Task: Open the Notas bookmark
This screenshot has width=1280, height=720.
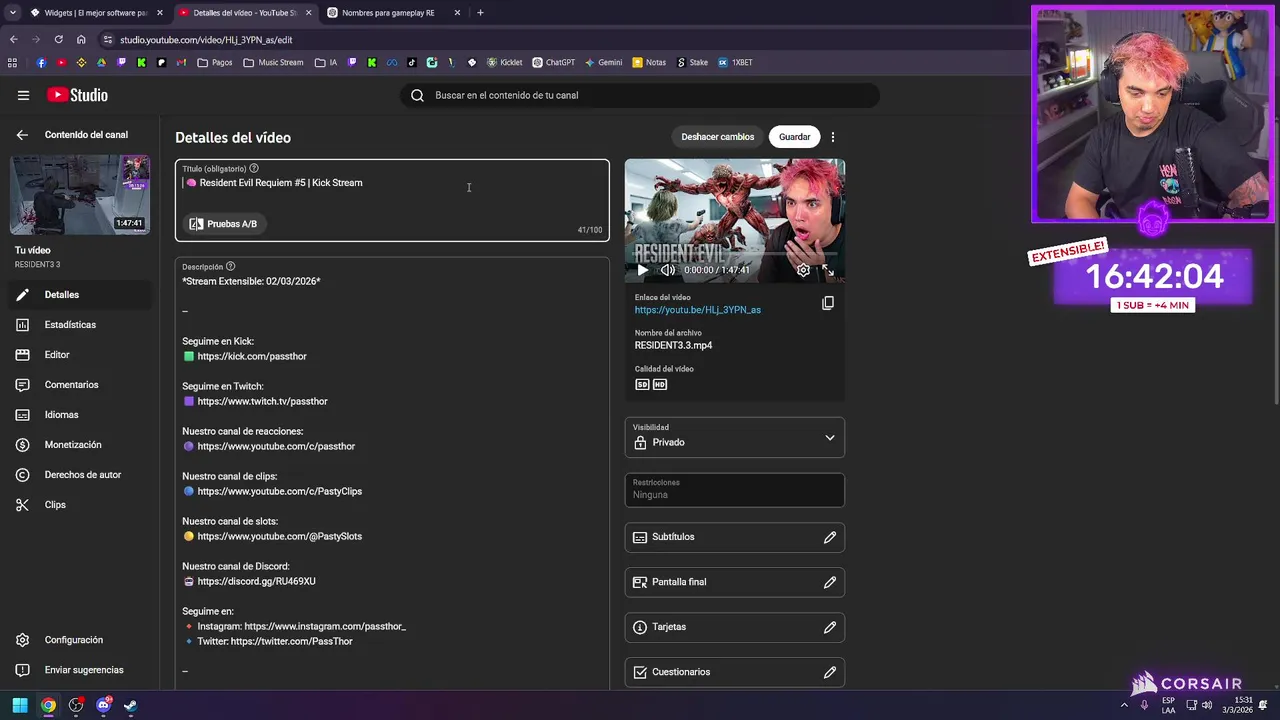Action: pos(649,62)
